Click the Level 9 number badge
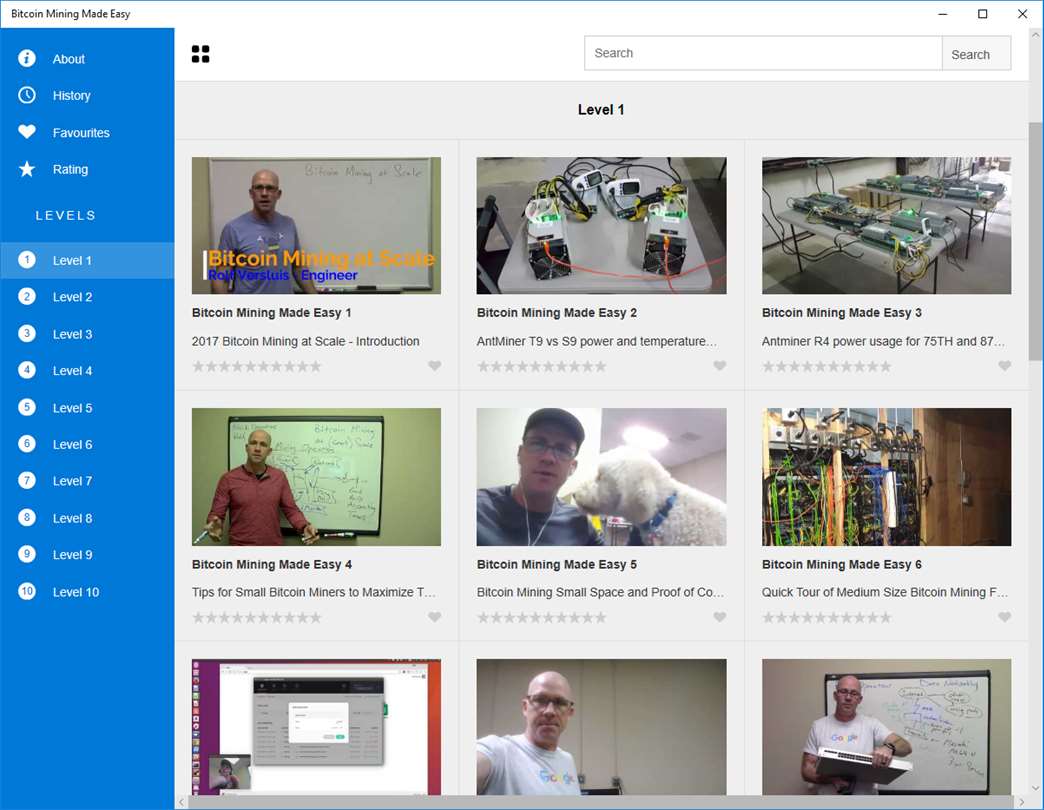This screenshot has width=1044, height=810. [27, 554]
